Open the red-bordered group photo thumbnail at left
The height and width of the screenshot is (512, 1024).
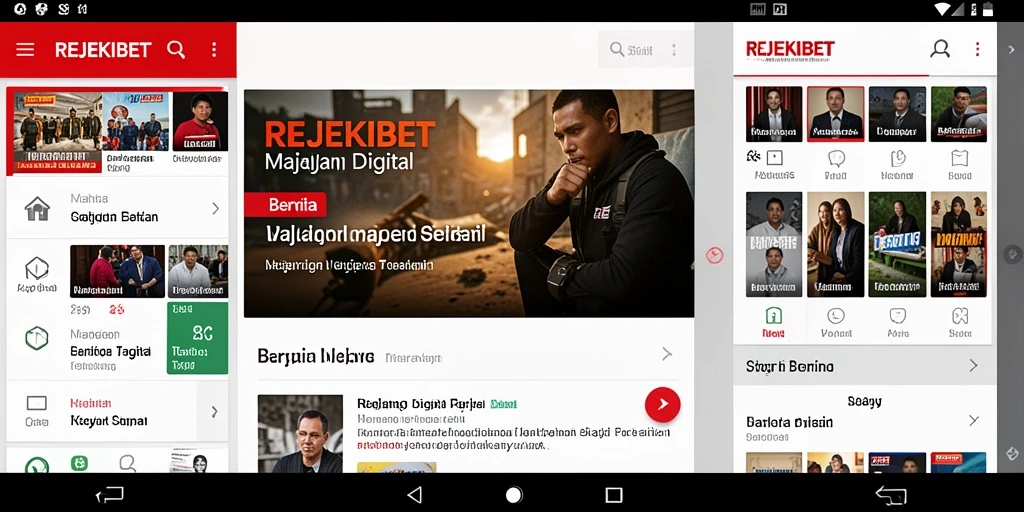pyautogui.click(x=57, y=131)
